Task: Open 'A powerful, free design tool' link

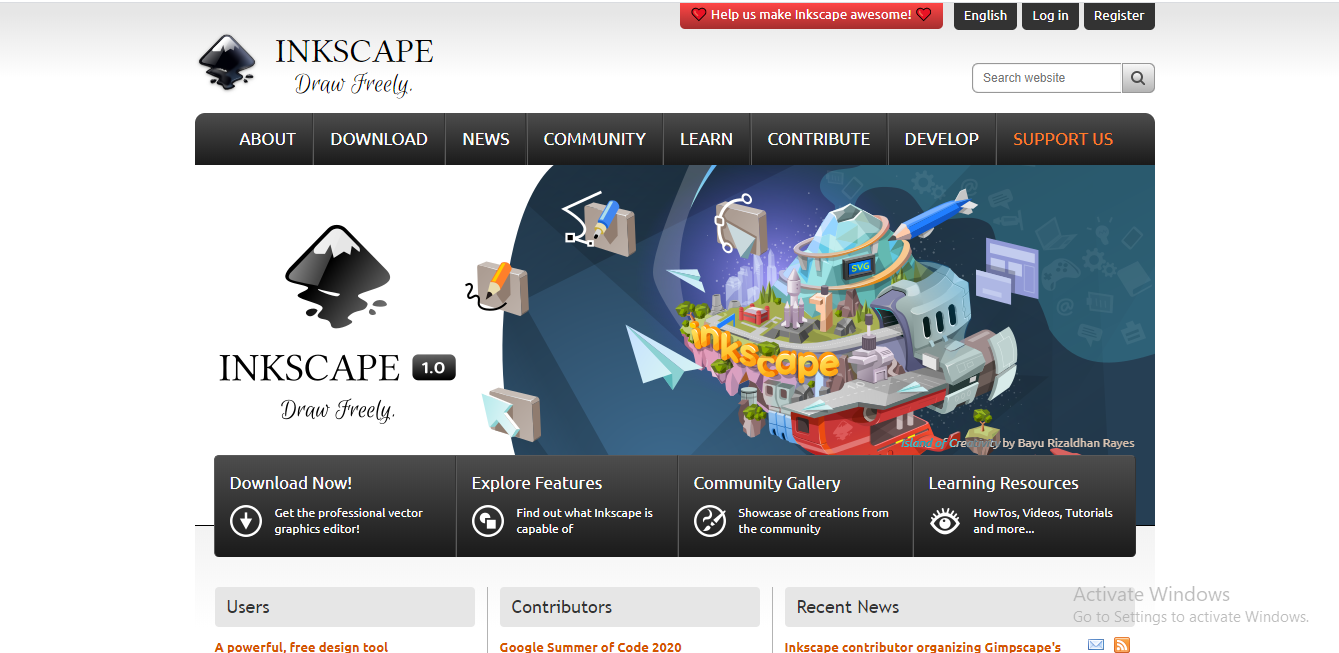Action: [302, 647]
